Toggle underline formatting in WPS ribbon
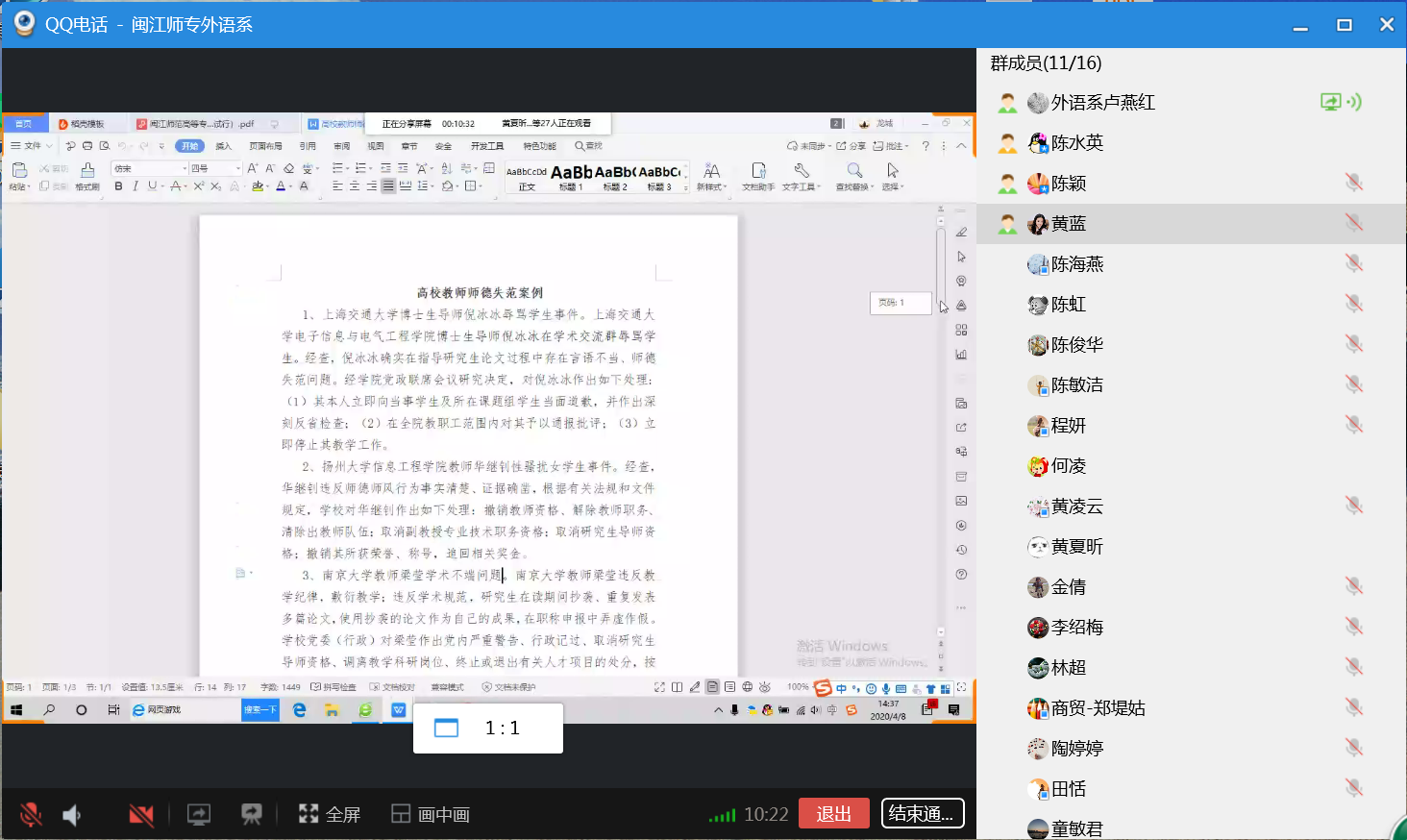 point(151,186)
